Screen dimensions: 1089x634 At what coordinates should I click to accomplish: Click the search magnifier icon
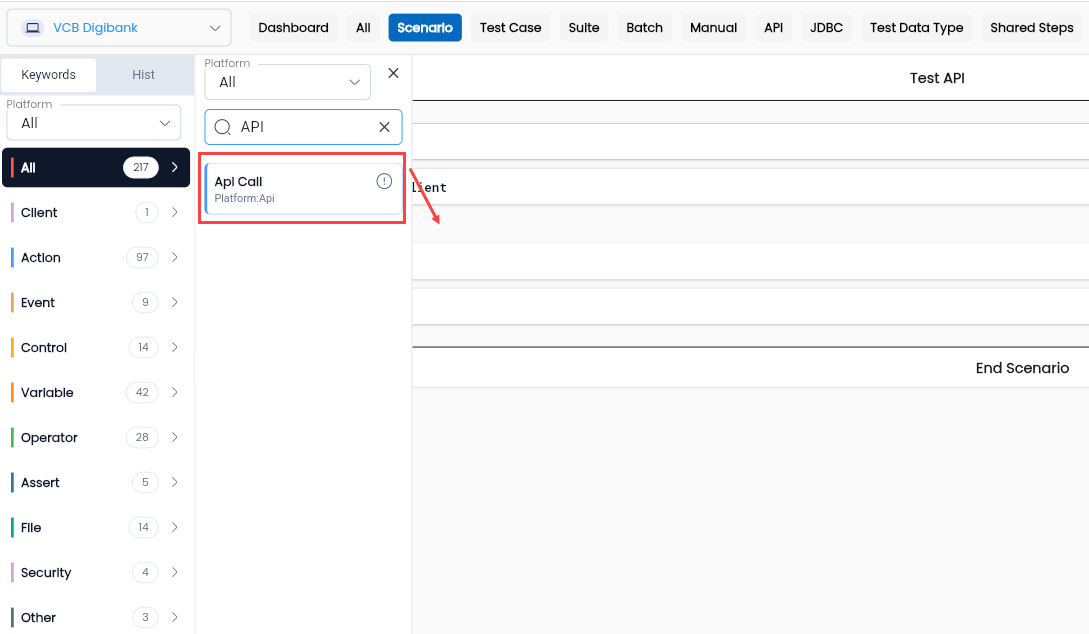(x=222, y=127)
